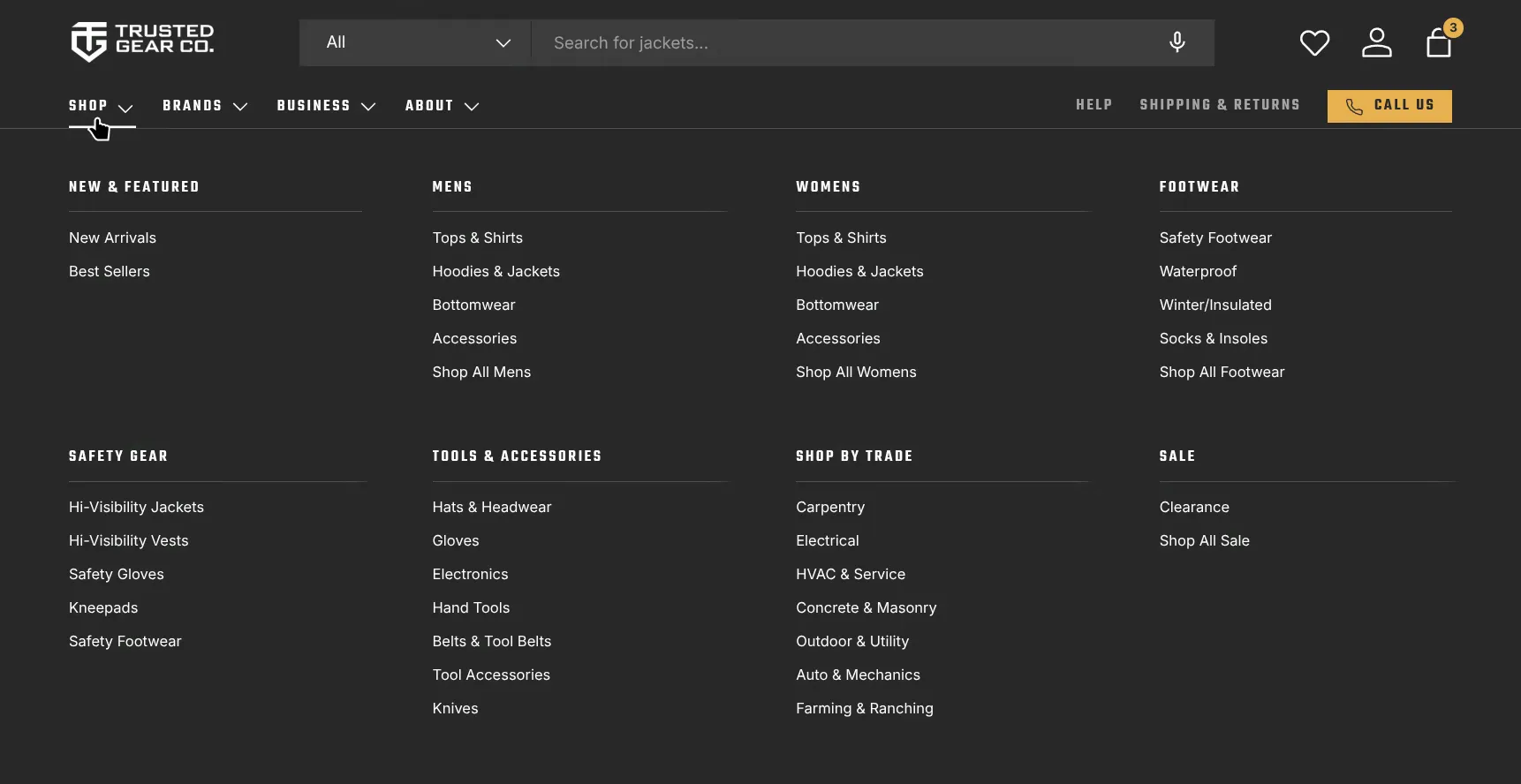The width and height of the screenshot is (1521, 784).
Task: Select the Tools & Accessories heading
Action: tap(517, 456)
